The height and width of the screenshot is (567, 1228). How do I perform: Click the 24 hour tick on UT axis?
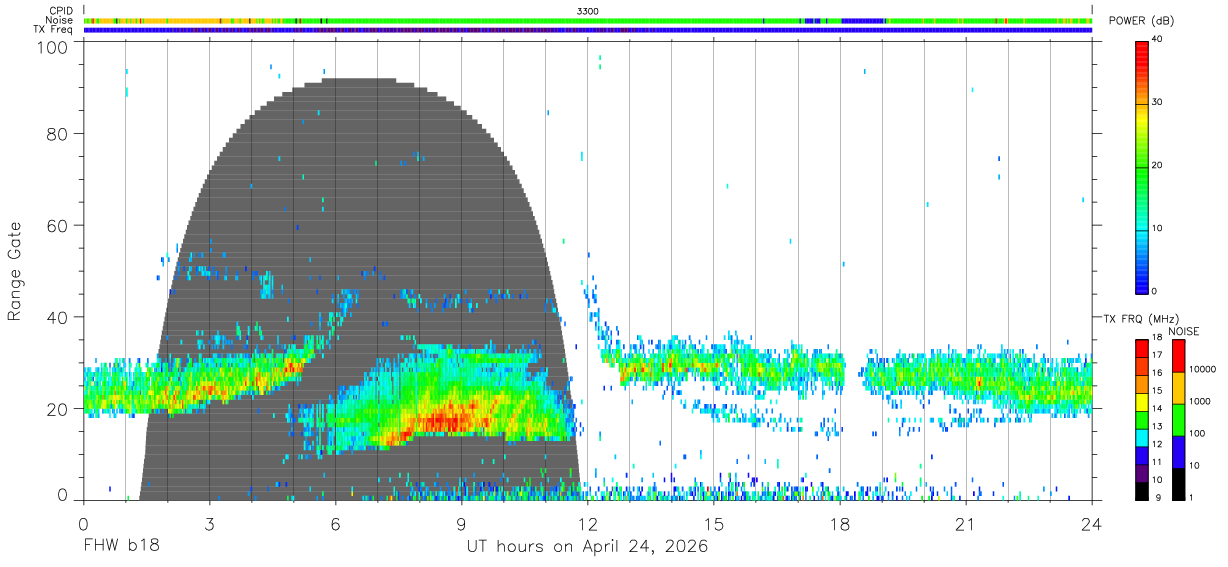[x=1091, y=524]
